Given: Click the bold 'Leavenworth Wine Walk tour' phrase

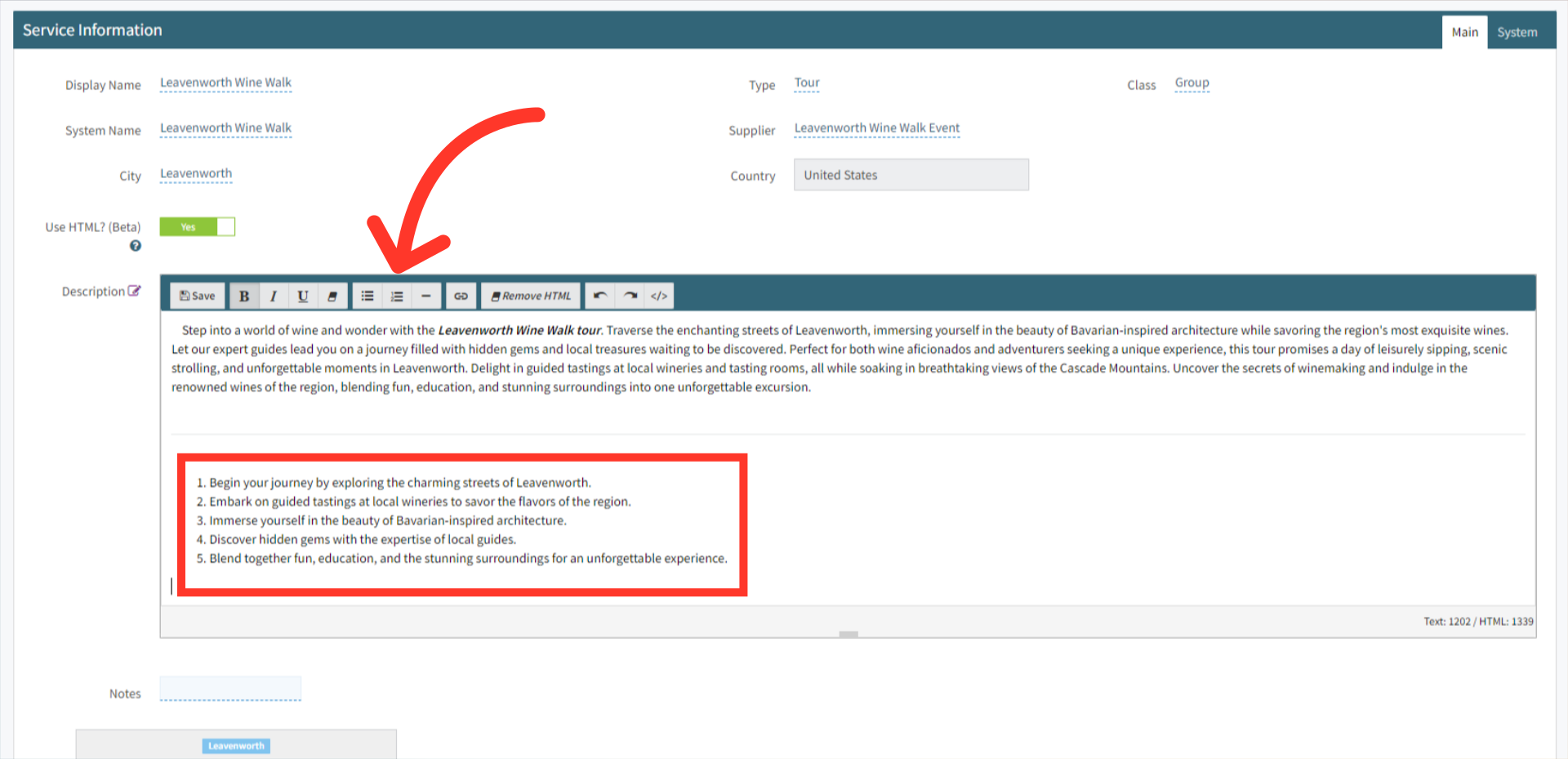Looking at the screenshot, I should click(519, 330).
